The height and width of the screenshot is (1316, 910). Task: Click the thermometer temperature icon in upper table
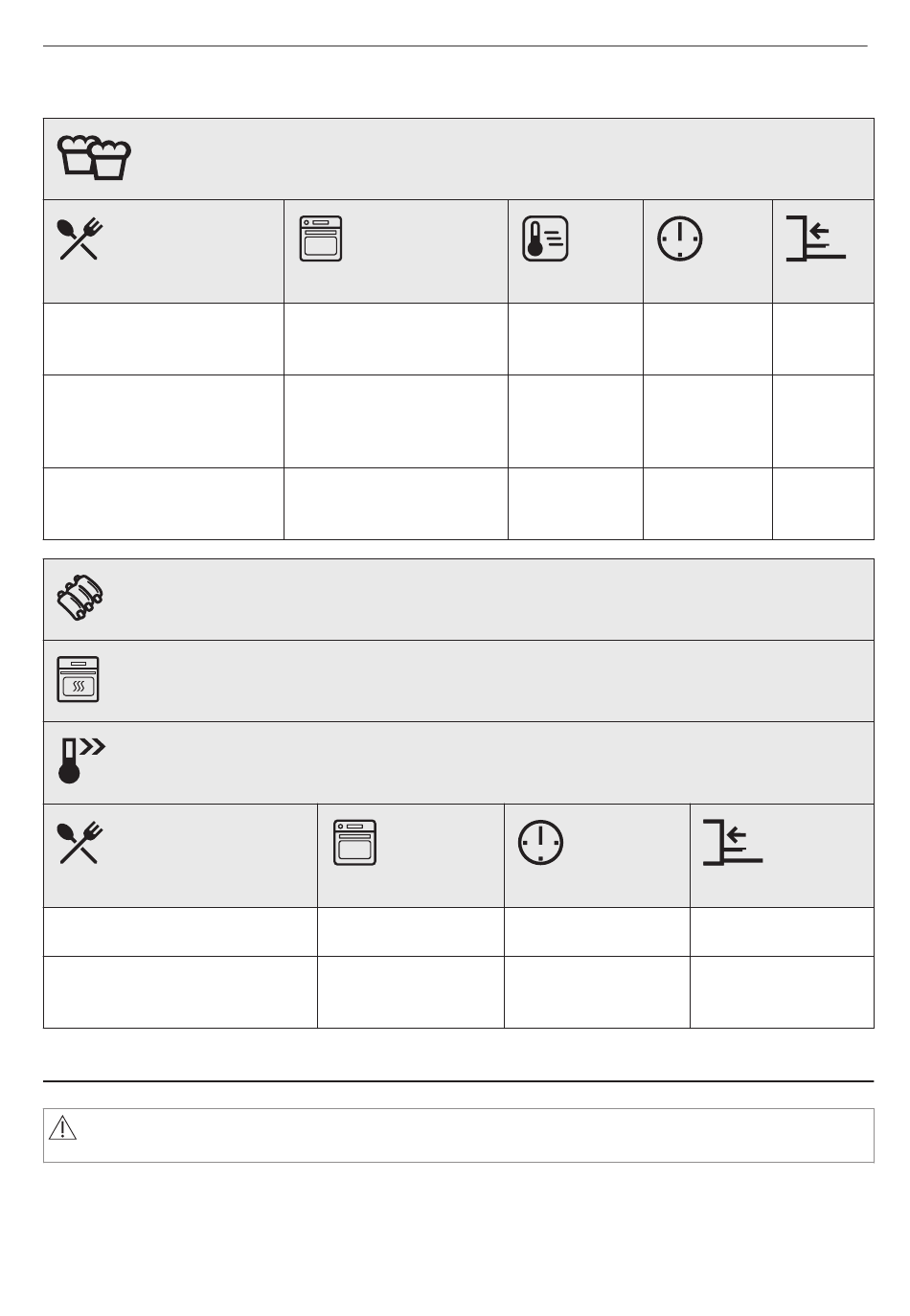point(545,238)
